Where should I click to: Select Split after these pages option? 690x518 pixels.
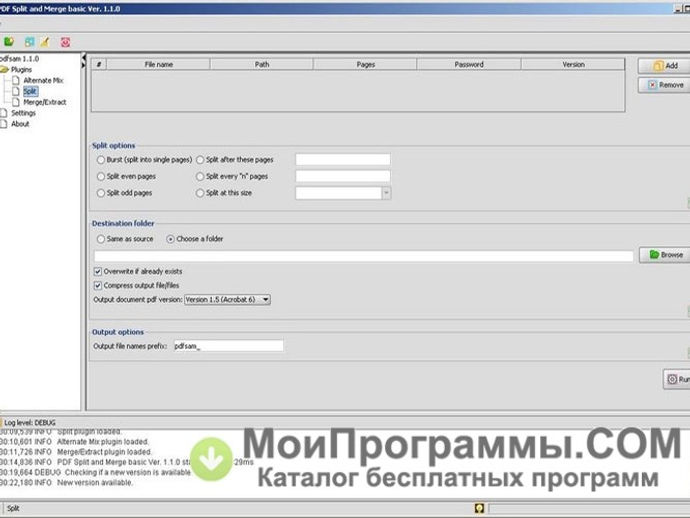click(x=200, y=160)
